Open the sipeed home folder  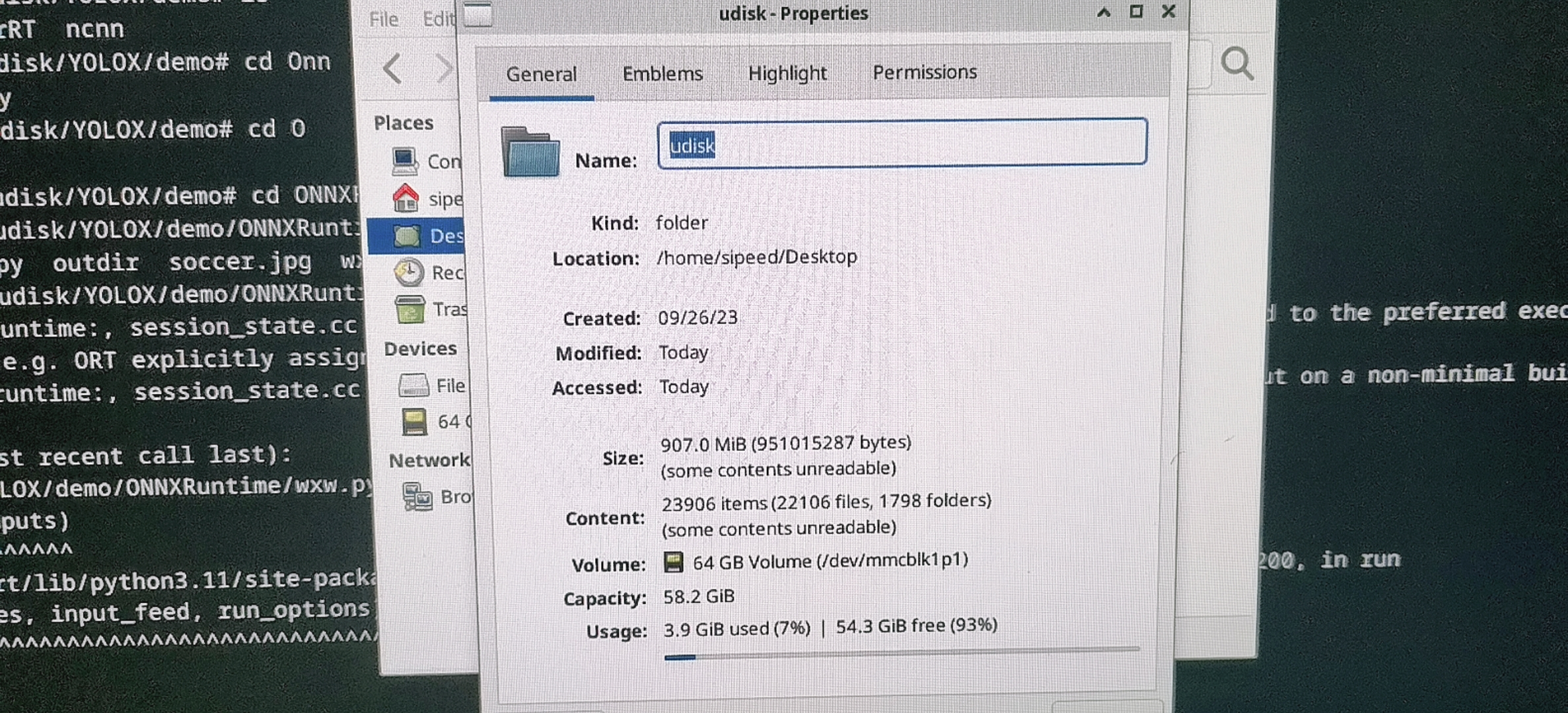click(x=427, y=199)
